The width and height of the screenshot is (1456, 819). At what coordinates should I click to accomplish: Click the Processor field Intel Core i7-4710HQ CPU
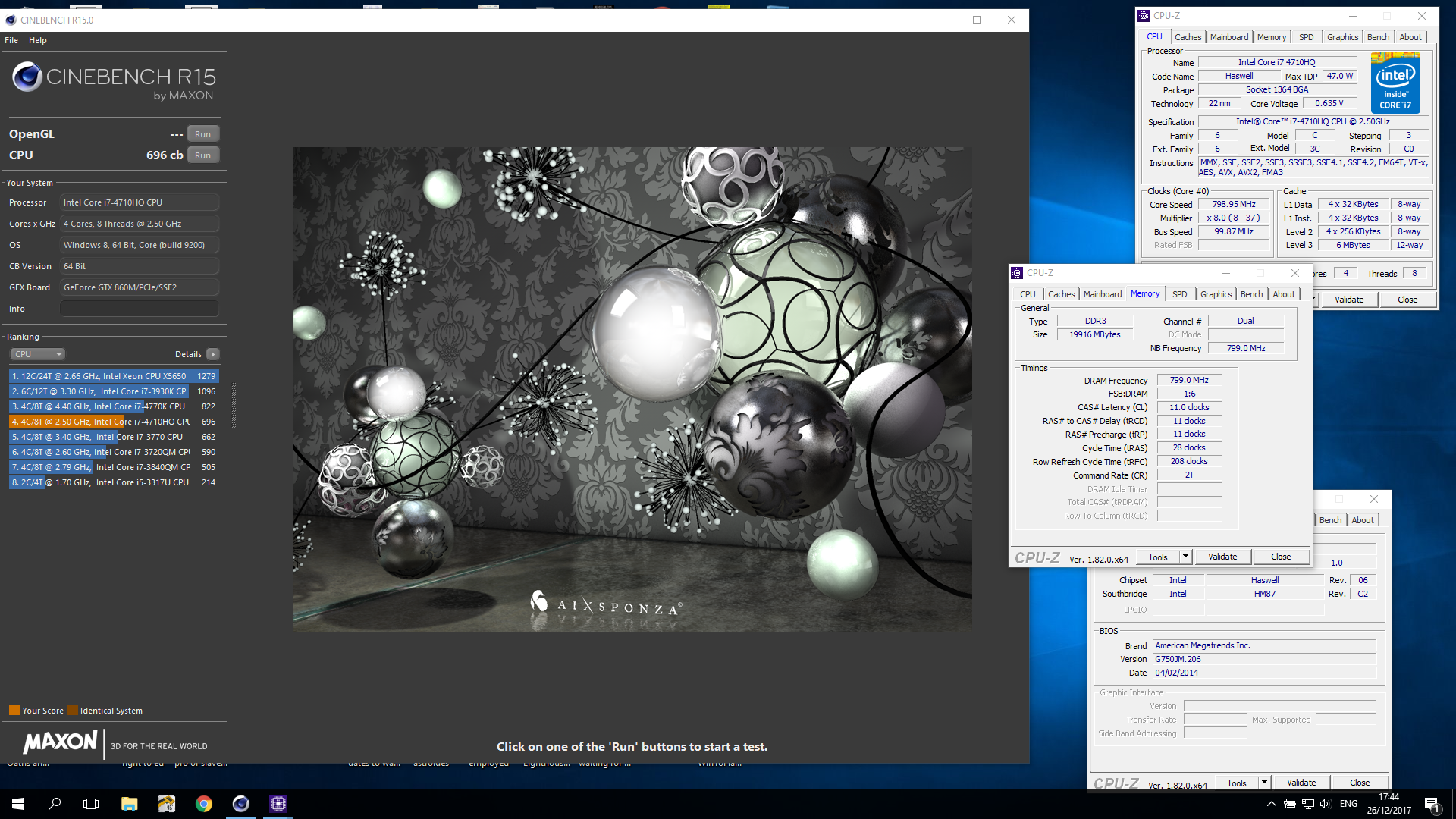pyautogui.click(x=140, y=202)
